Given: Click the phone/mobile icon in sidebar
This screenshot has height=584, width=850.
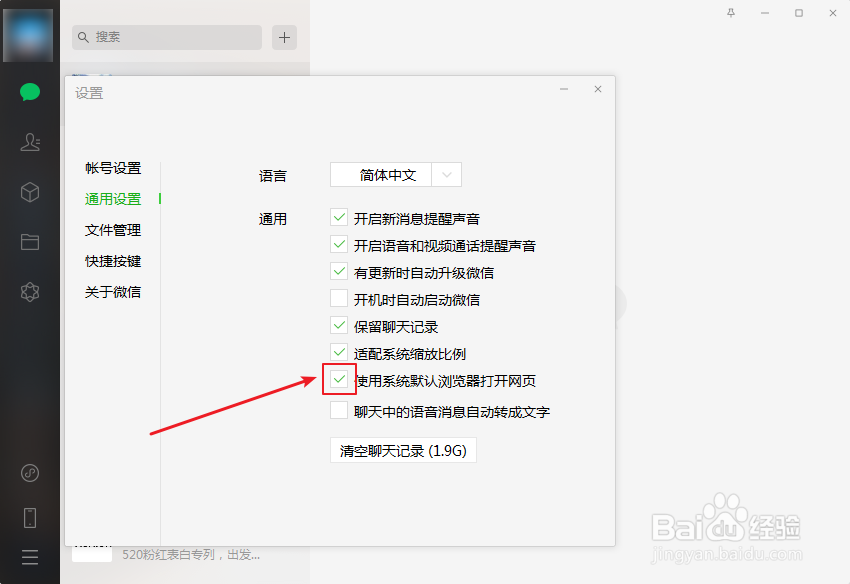Looking at the screenshot, I should click(x=29, y=517).
